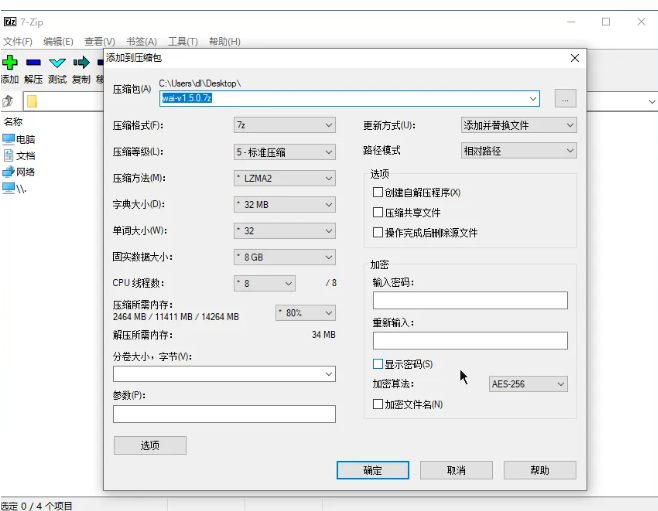Viewport: 658px width, 511px height.
Task: Click the yellow folder icon in address bar
Action: (32, 101)
